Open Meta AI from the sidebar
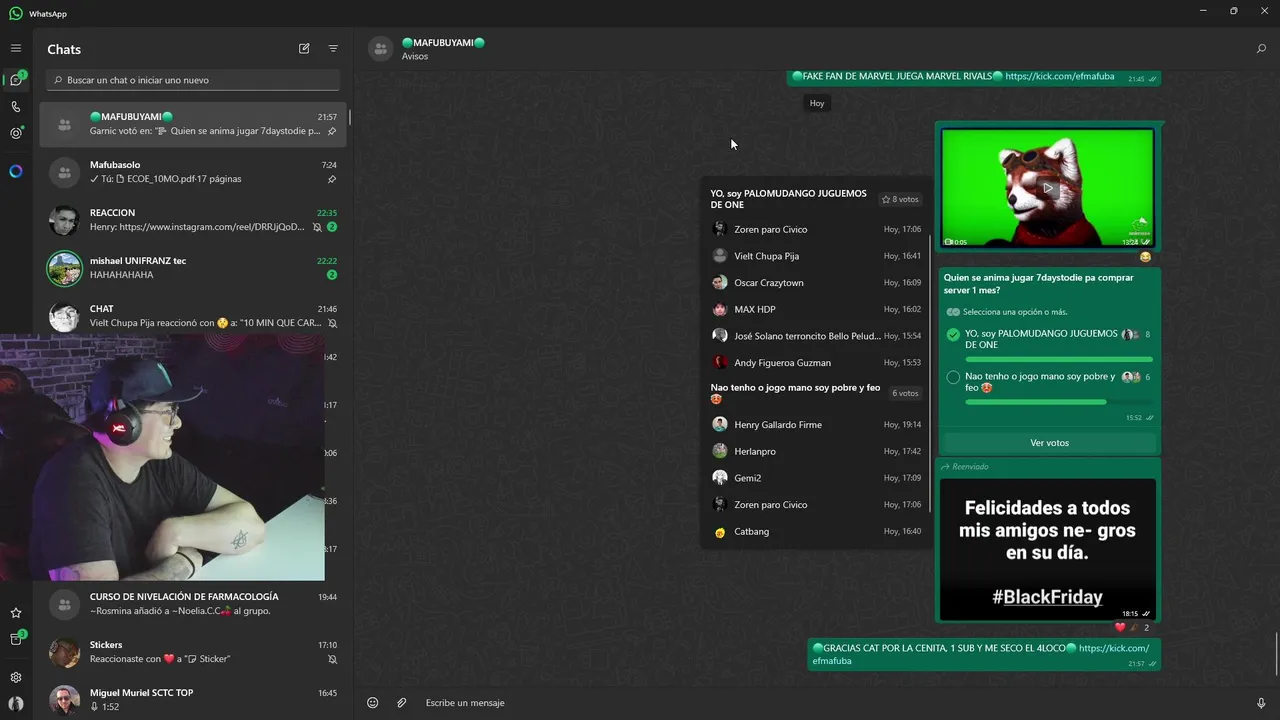 coord(16,171)
